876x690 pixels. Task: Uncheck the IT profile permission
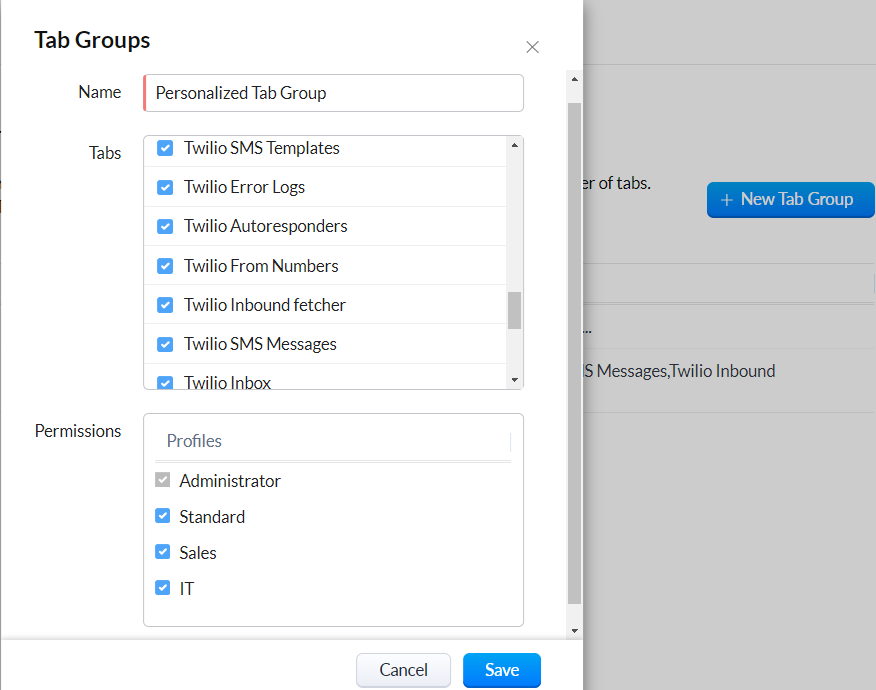tap(163, 587)
